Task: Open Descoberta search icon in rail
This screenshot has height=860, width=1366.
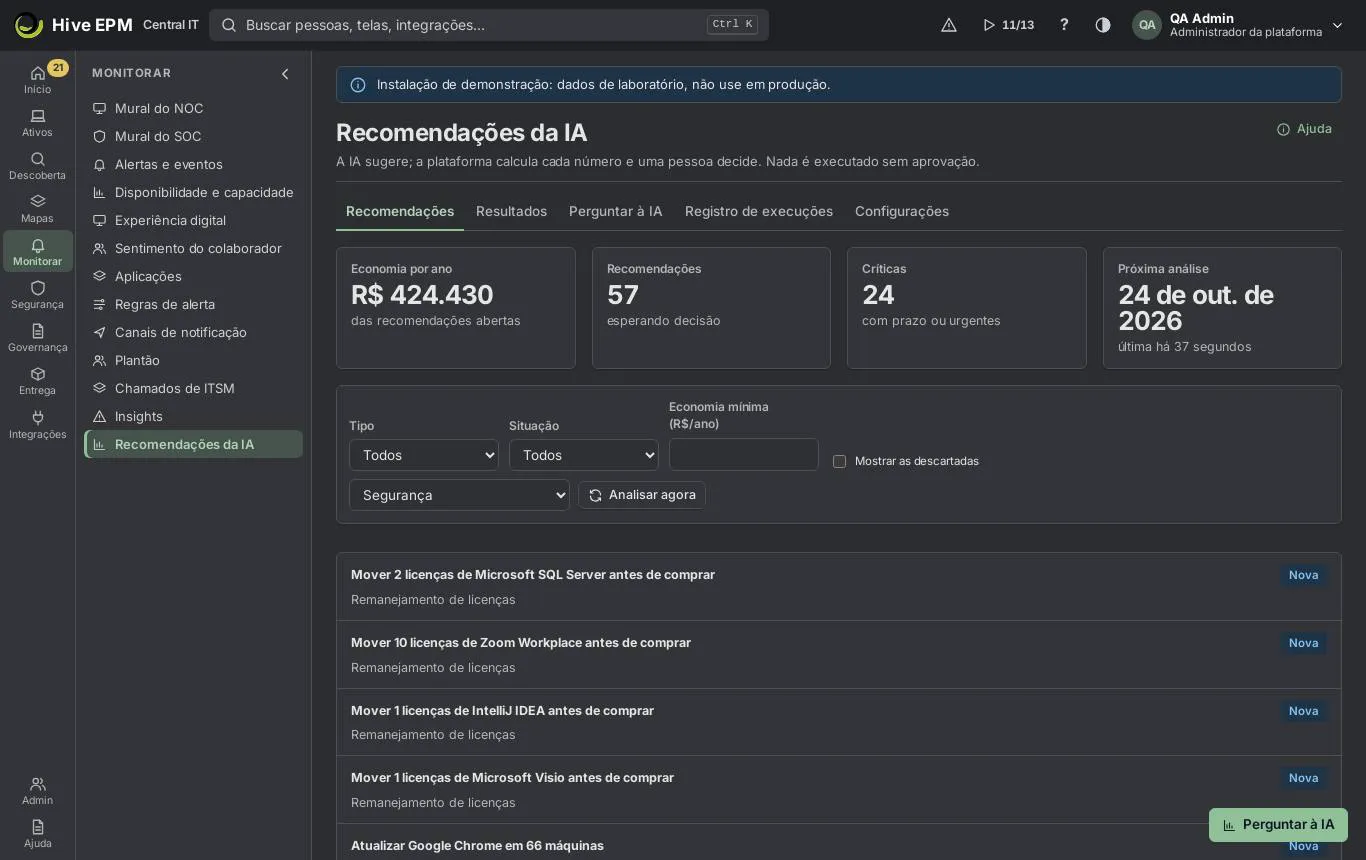Action: point(37,166)
